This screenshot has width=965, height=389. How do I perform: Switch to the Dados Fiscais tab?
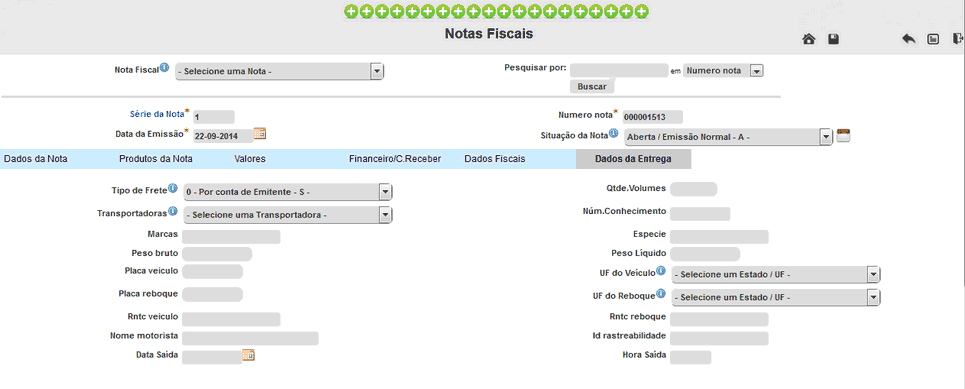coord(495,159)
